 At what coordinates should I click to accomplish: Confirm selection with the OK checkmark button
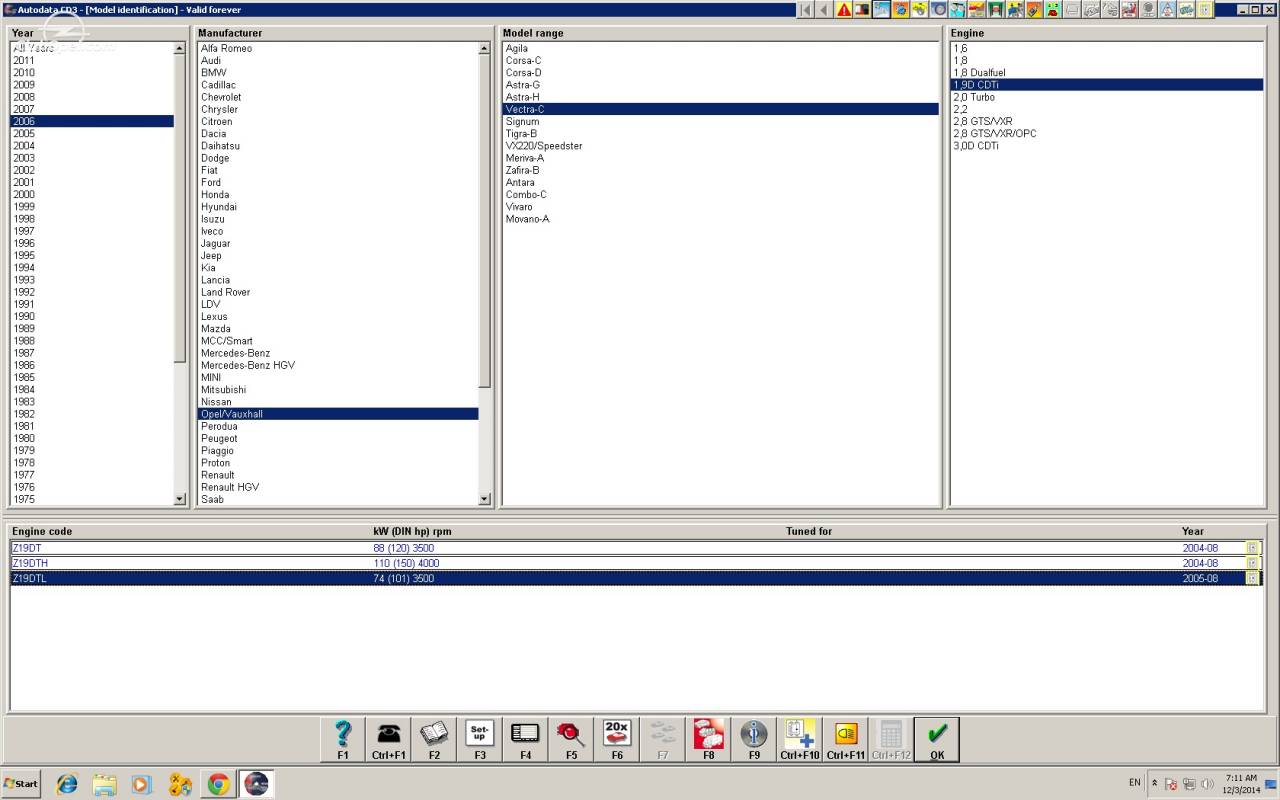[x=937, y=739]
